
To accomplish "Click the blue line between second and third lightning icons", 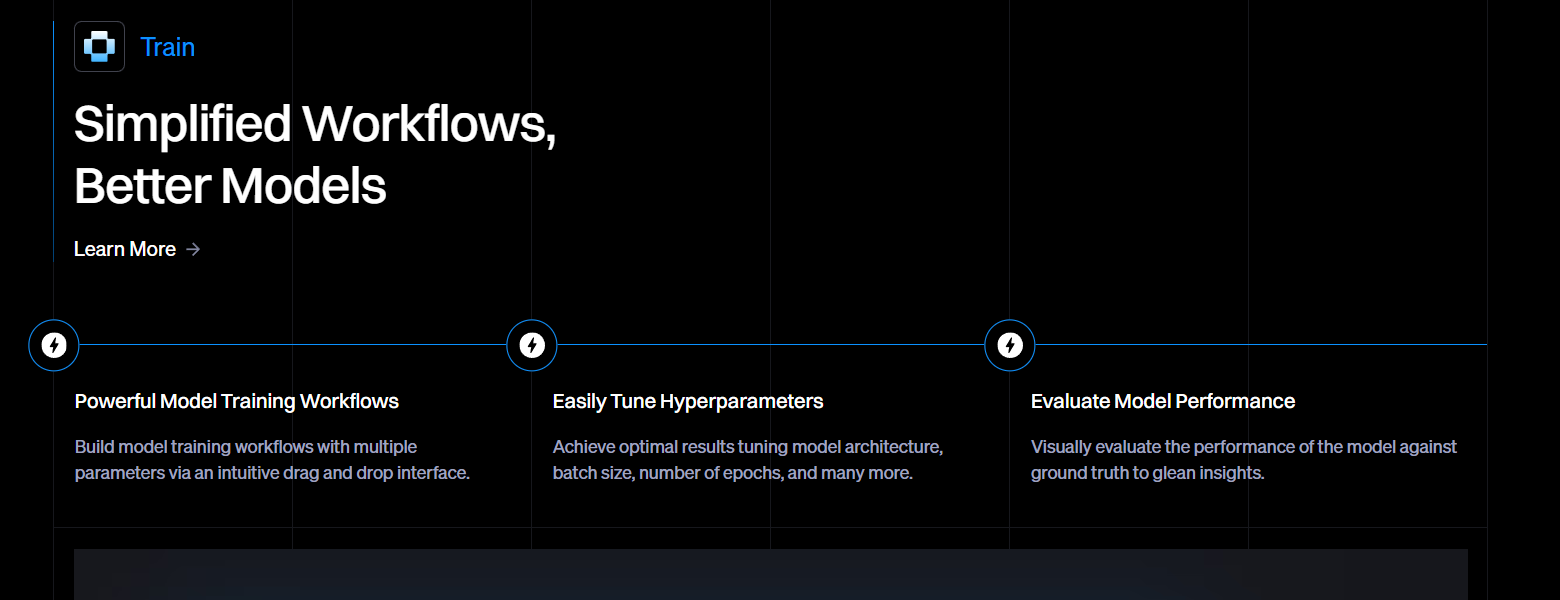I will point(770,344).
